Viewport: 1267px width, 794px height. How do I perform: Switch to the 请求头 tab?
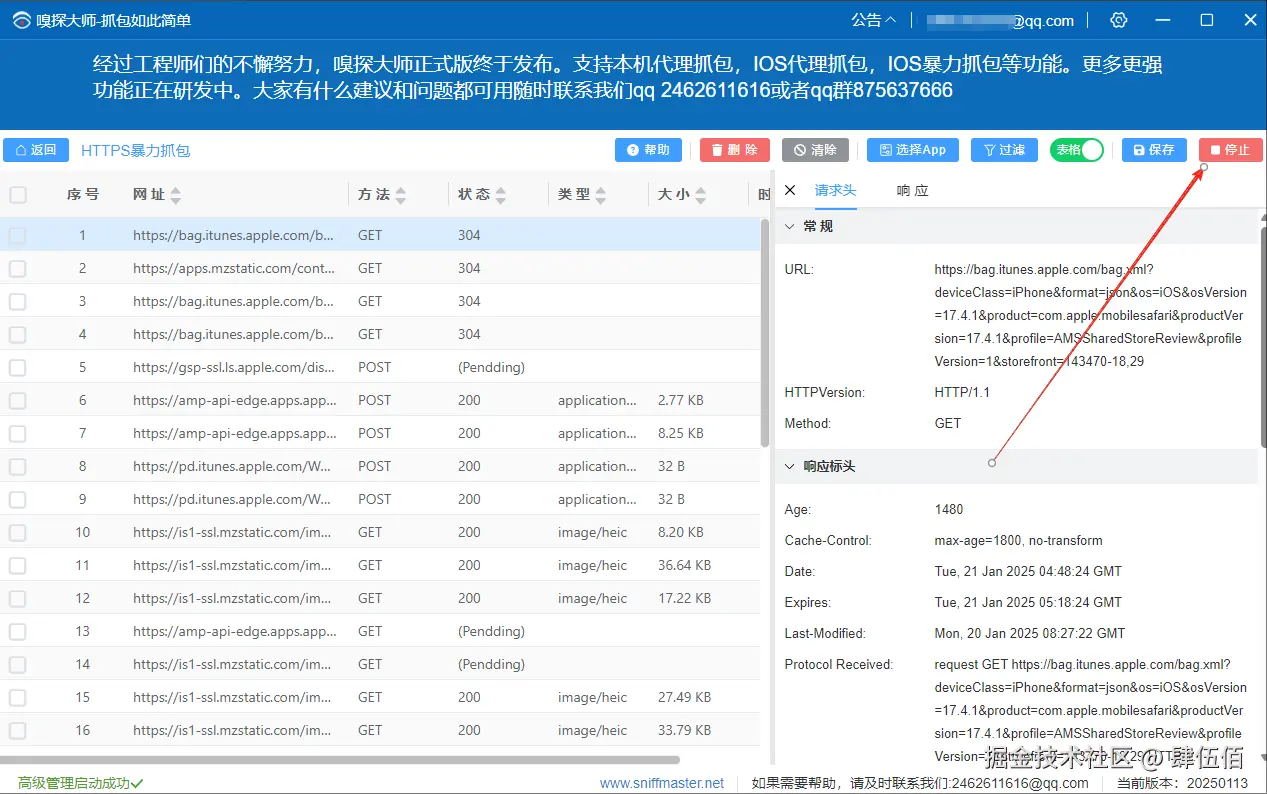[x=835, y=190]
